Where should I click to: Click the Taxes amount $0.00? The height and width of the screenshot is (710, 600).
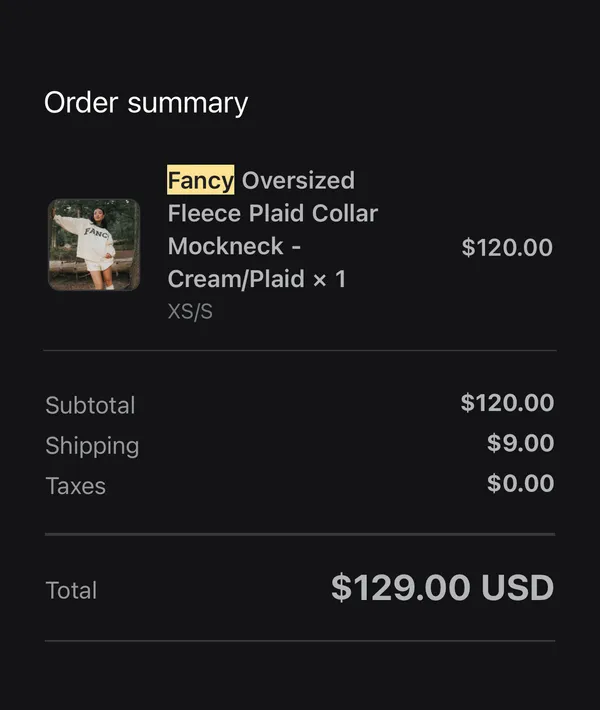(521, 483)
